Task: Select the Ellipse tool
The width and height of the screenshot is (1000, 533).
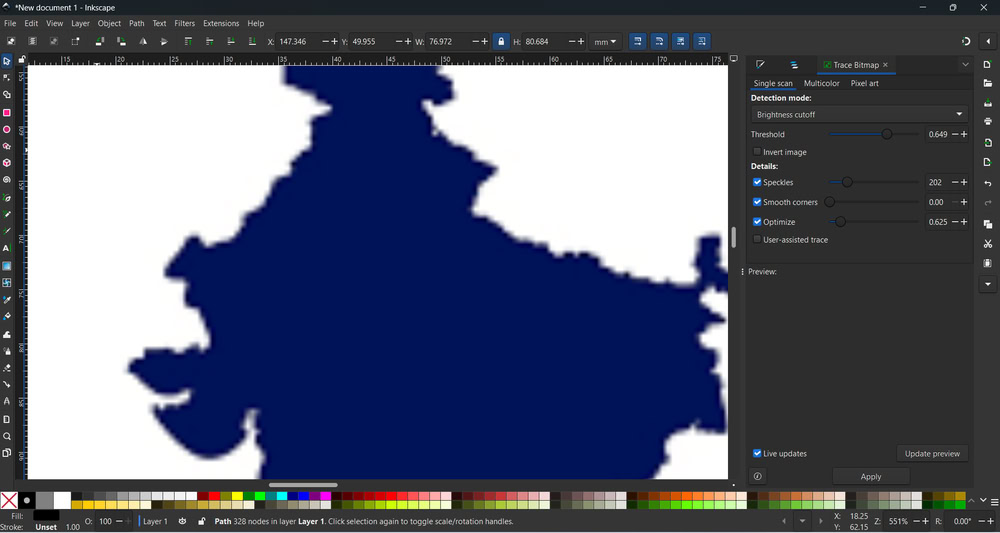Action: point(6,129)
